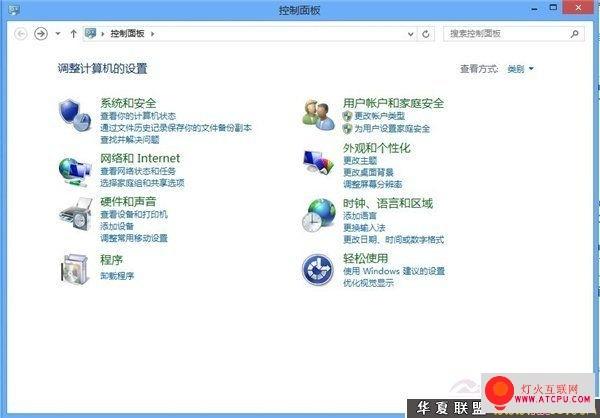This screenshot has width=600, height=418.
Task: Open 网络和 Internet category
Action: tap(140, 158)
